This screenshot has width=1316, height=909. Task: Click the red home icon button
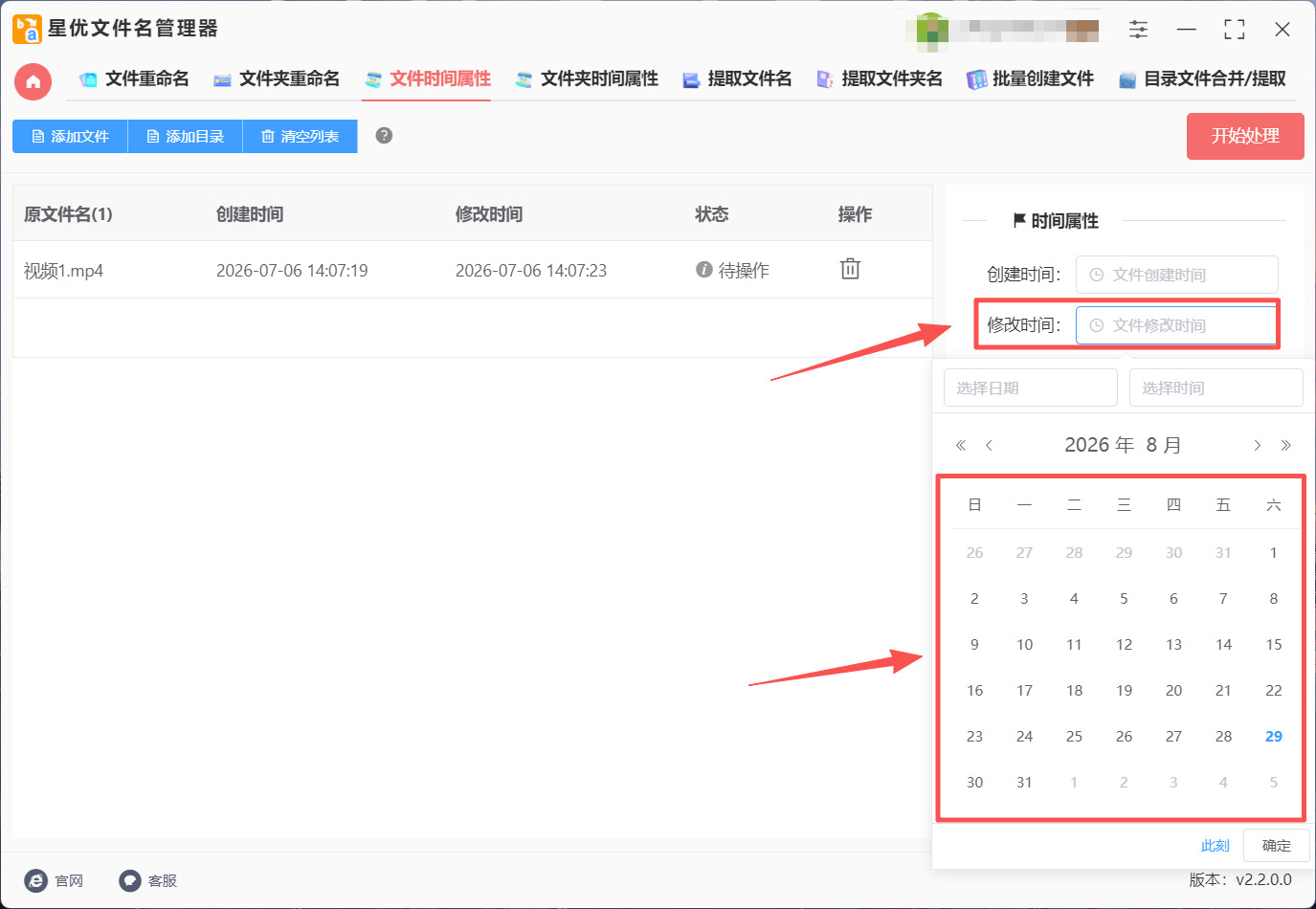click(x=33, y=81)
